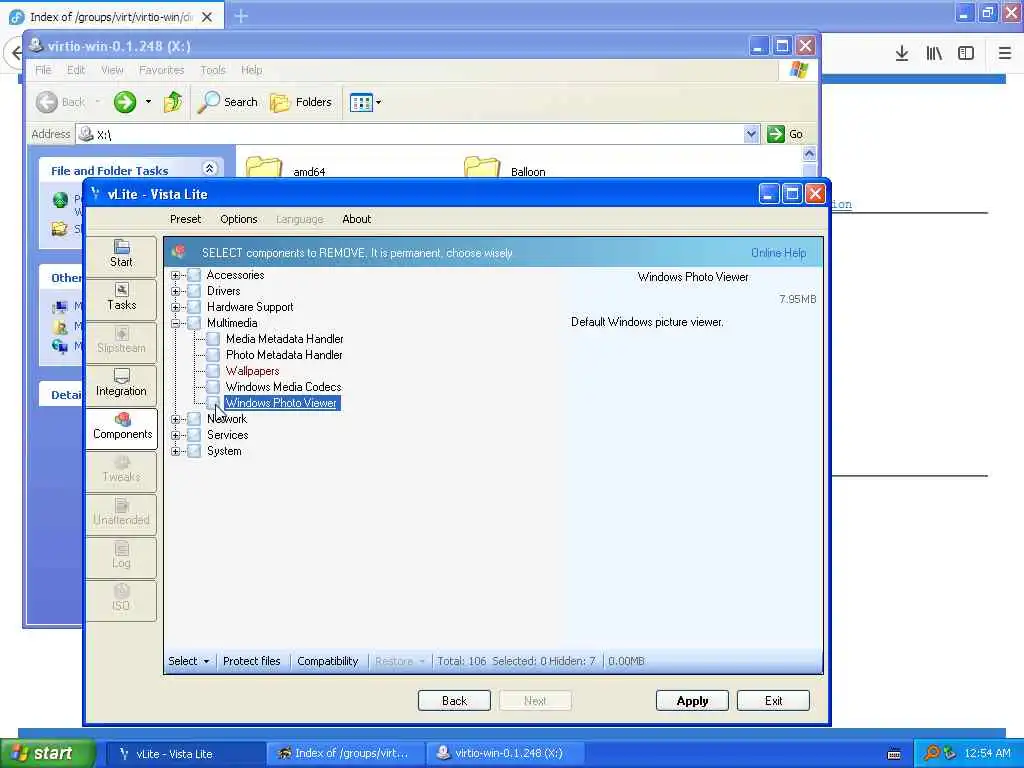Viewport: 1024px width, 768px height.
Task: Open the Firefox downloads icon
Action: [x=902, y=54]
